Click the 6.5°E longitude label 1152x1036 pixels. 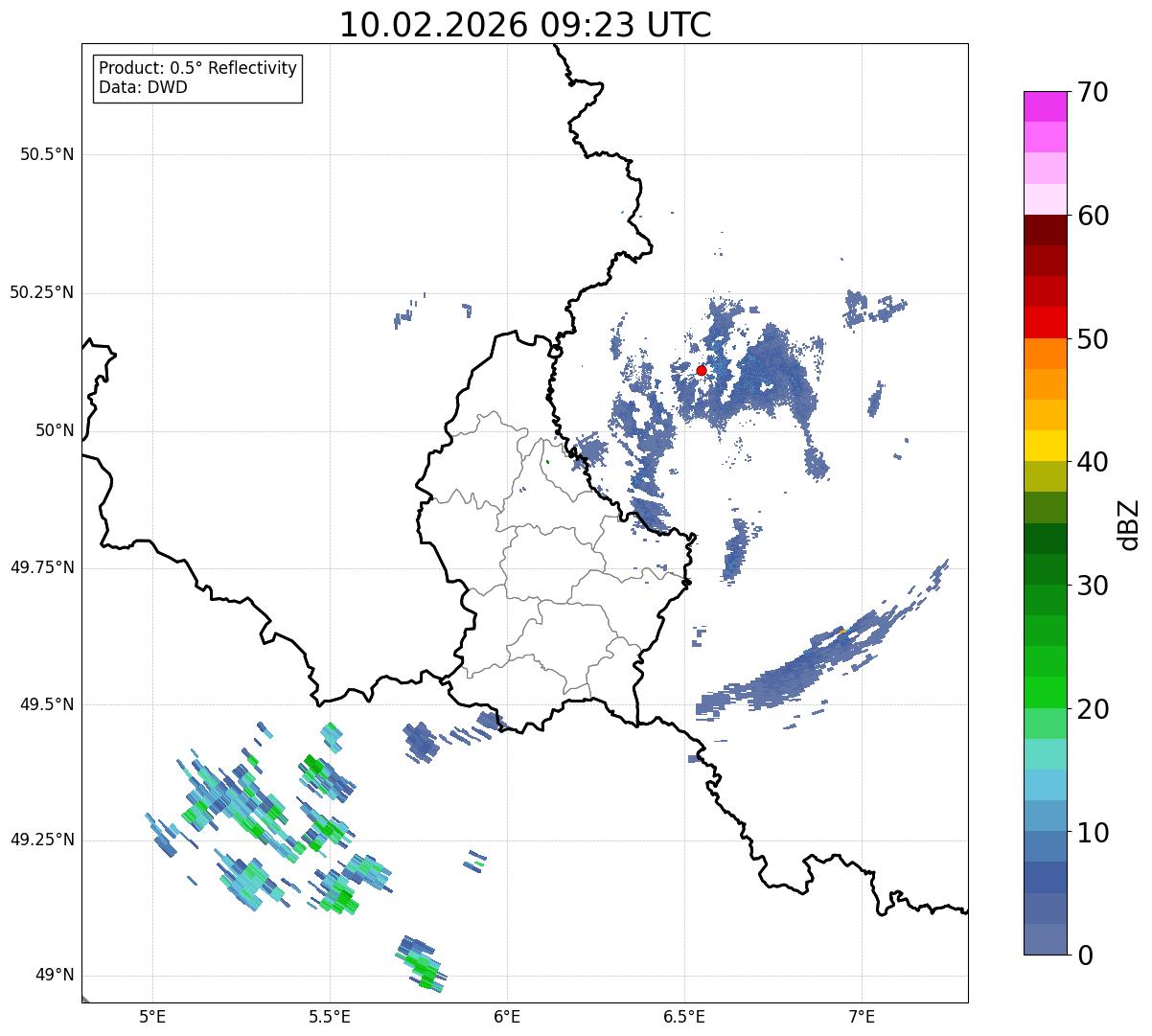point(684,1017)
